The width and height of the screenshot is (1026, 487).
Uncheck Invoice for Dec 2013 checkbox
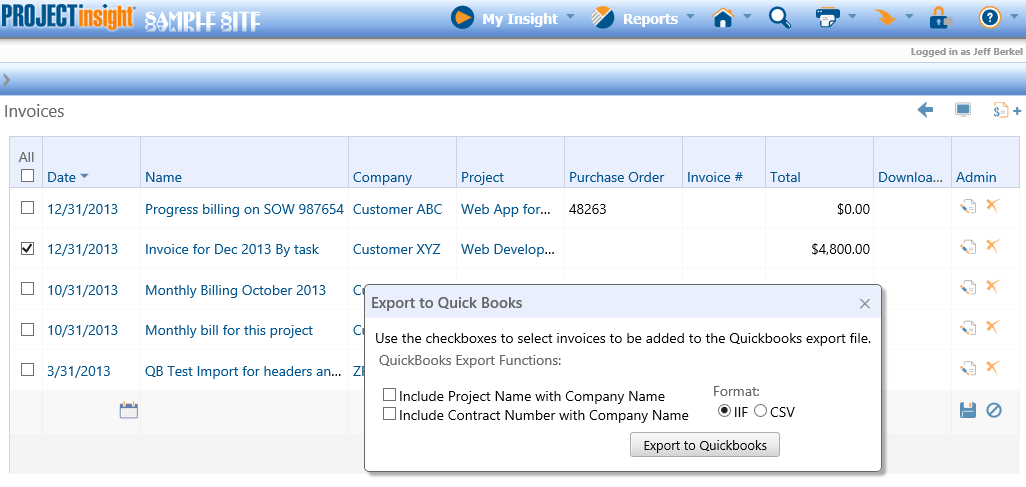pyautogui.click(x=27, y=248)
